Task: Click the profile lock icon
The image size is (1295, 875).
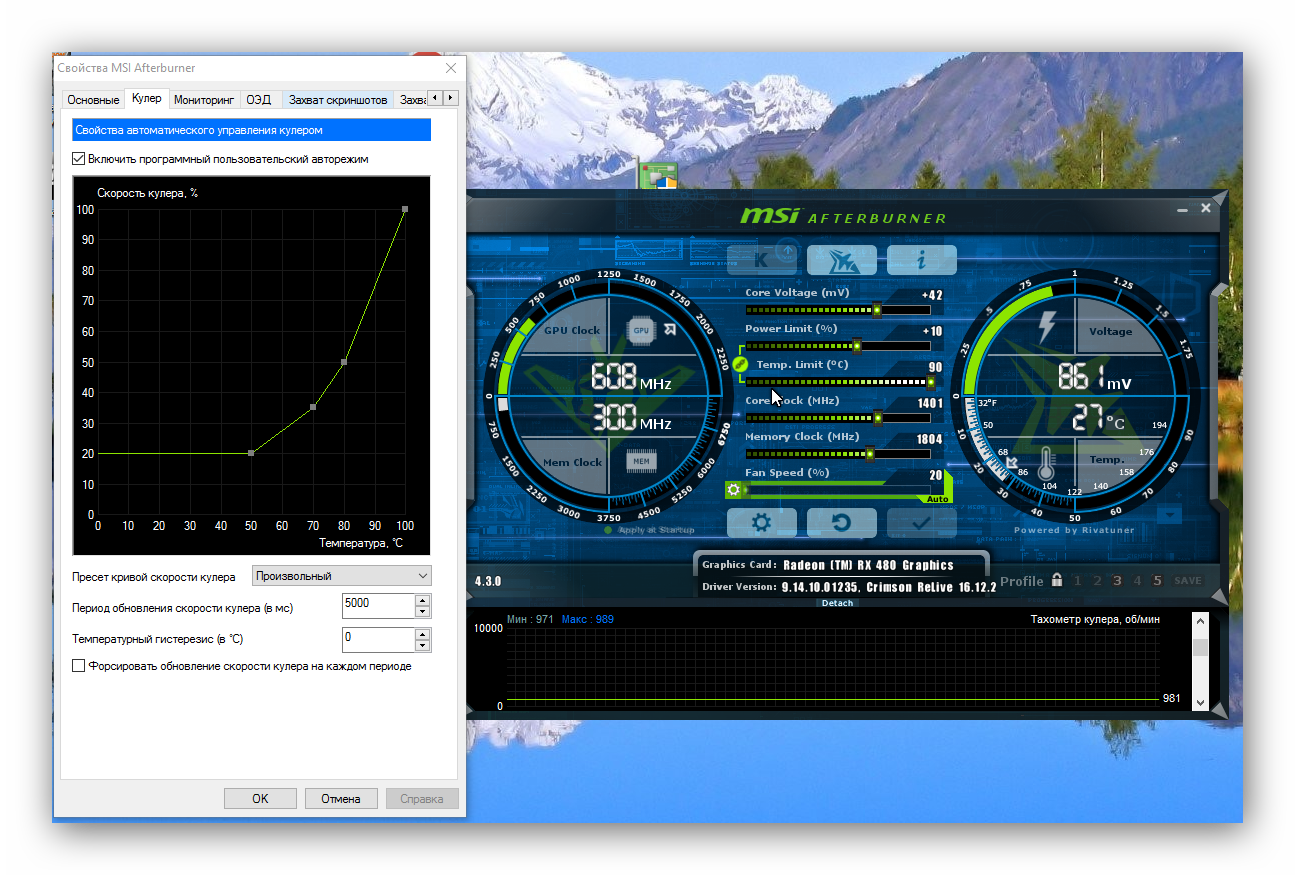Action: click(1057, 581)
